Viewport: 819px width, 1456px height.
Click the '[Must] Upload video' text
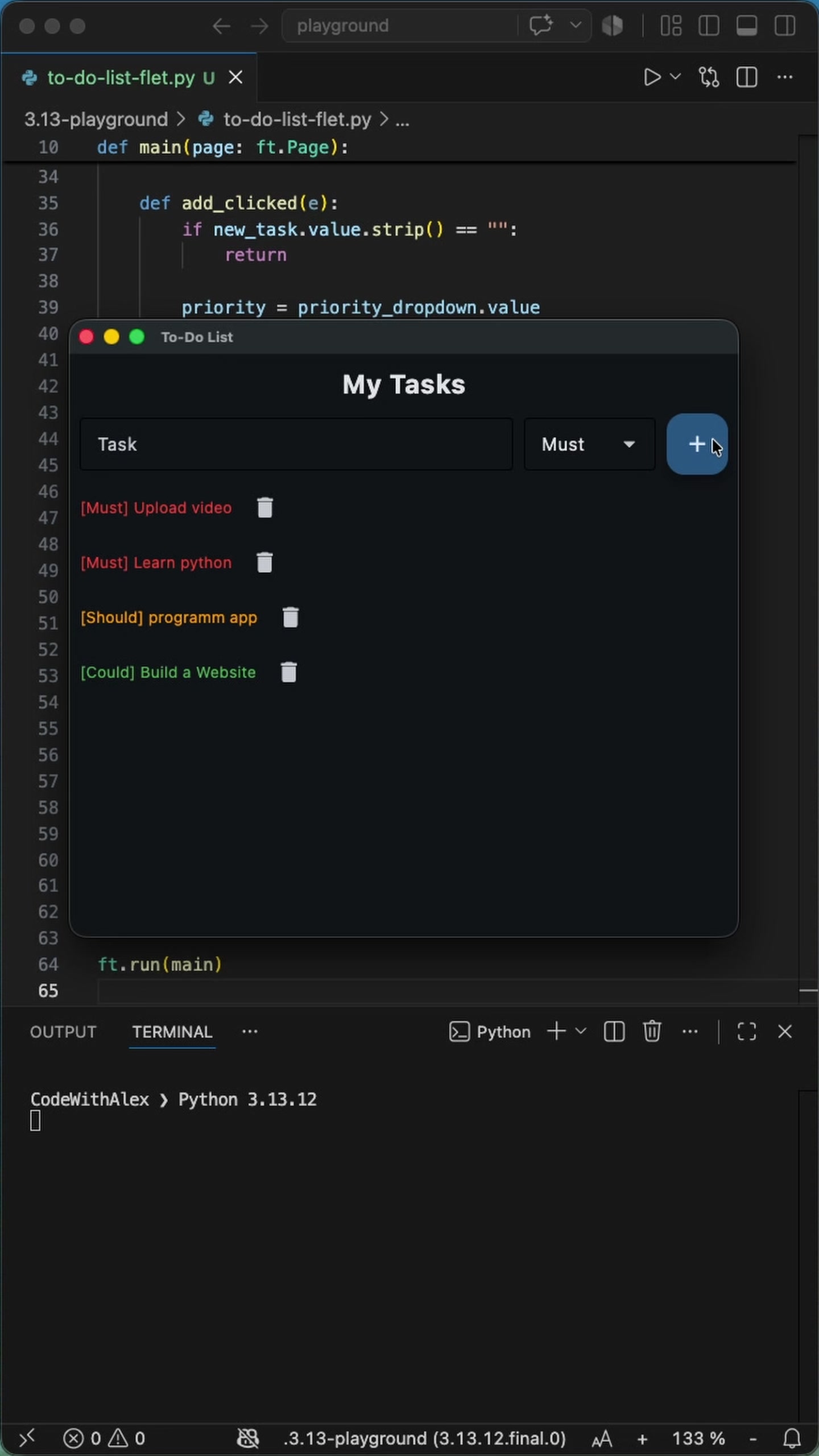tap(156, 507)
